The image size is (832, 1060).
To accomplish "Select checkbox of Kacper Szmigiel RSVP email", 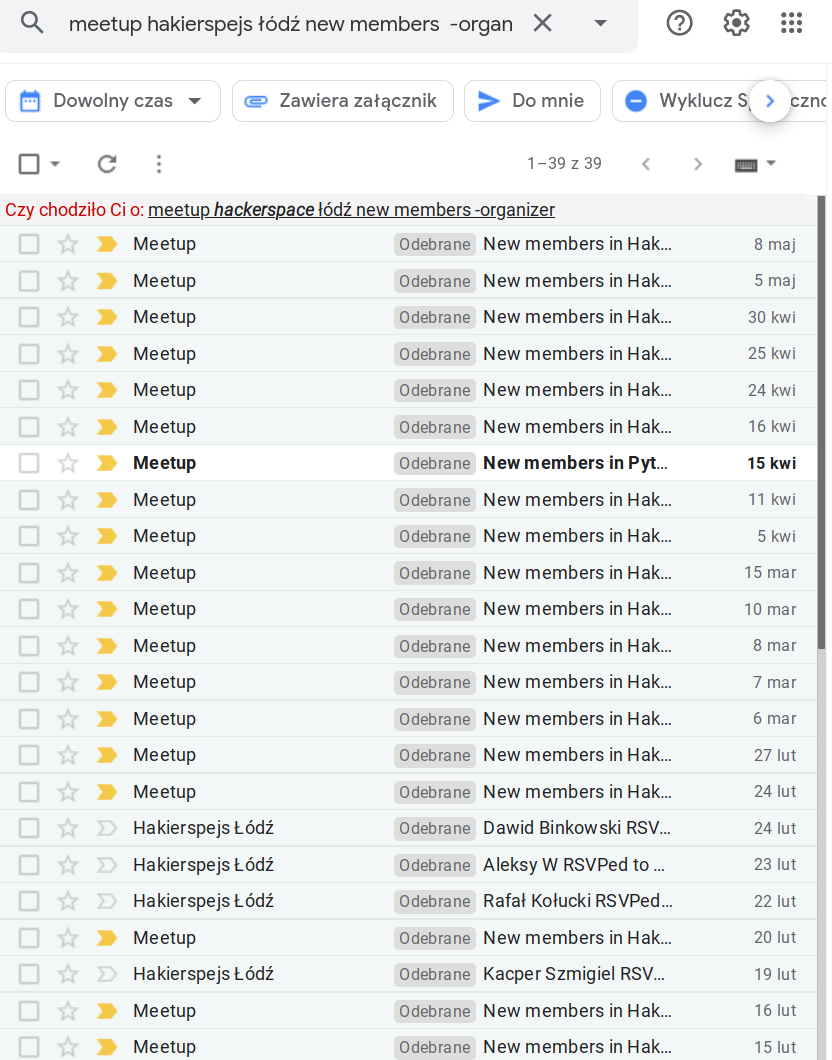I will click(29, 974).
